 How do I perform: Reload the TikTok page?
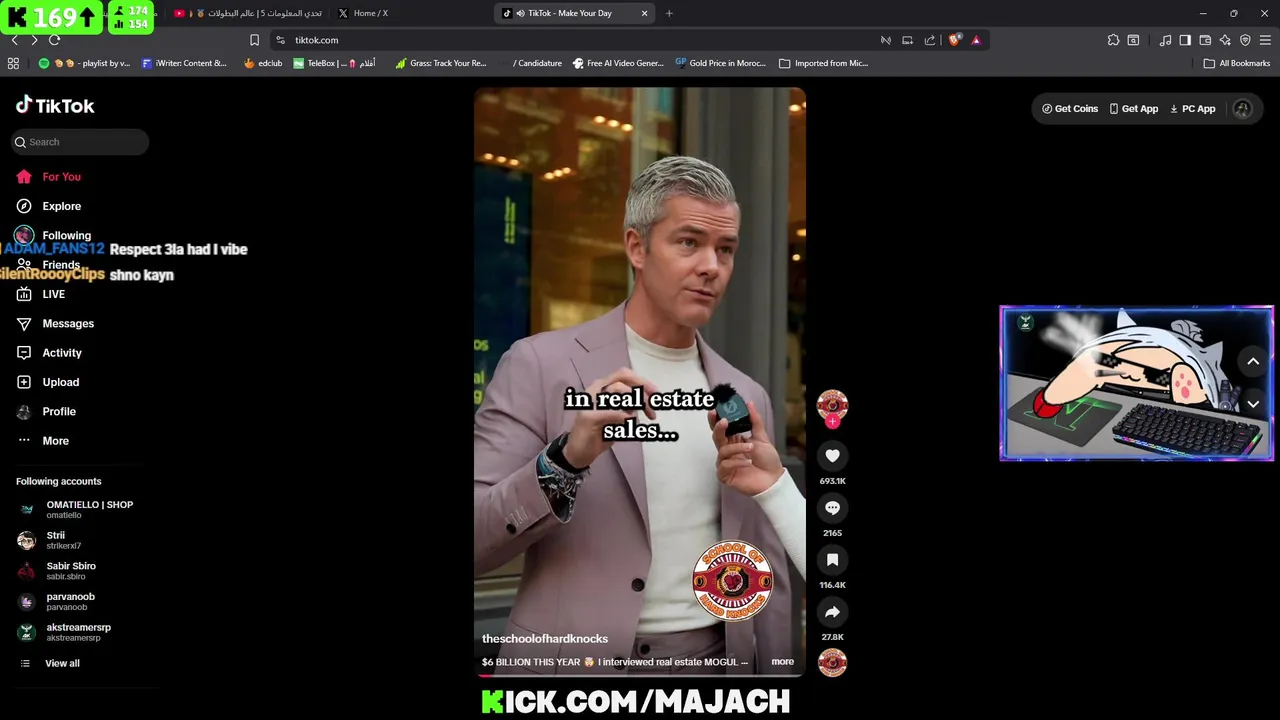pos(55,40)
